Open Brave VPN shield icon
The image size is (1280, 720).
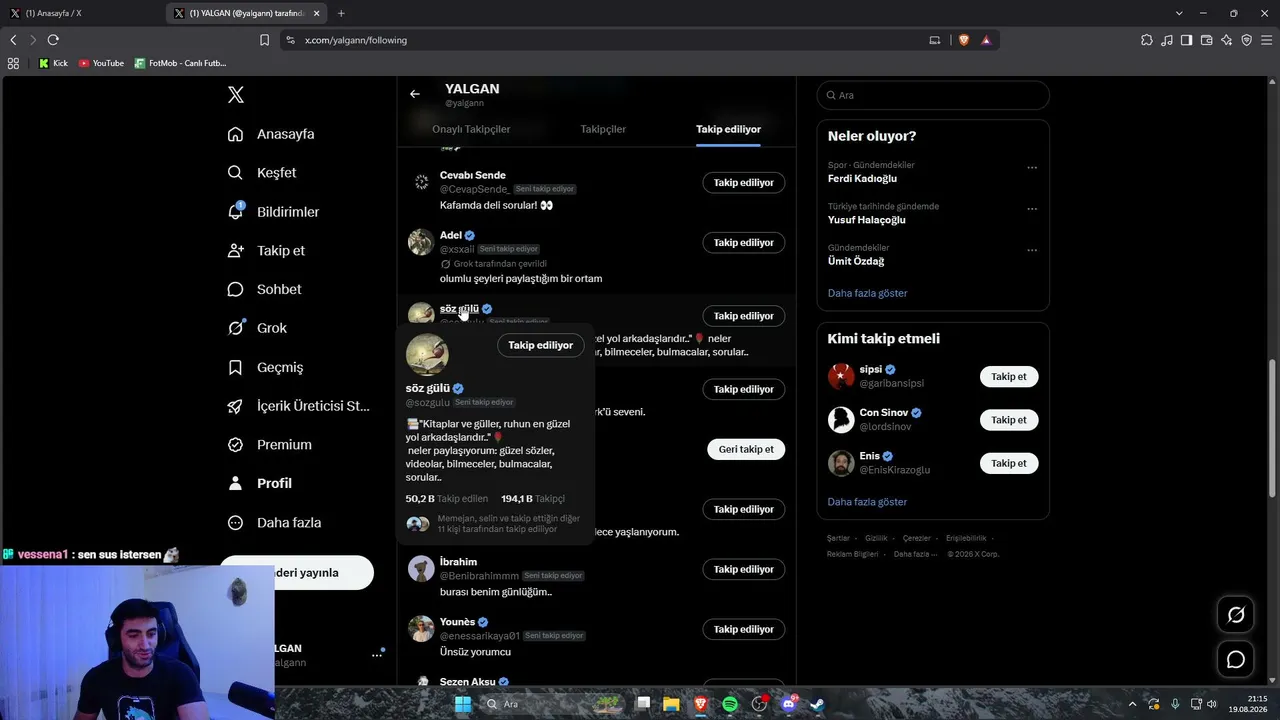1247,40
